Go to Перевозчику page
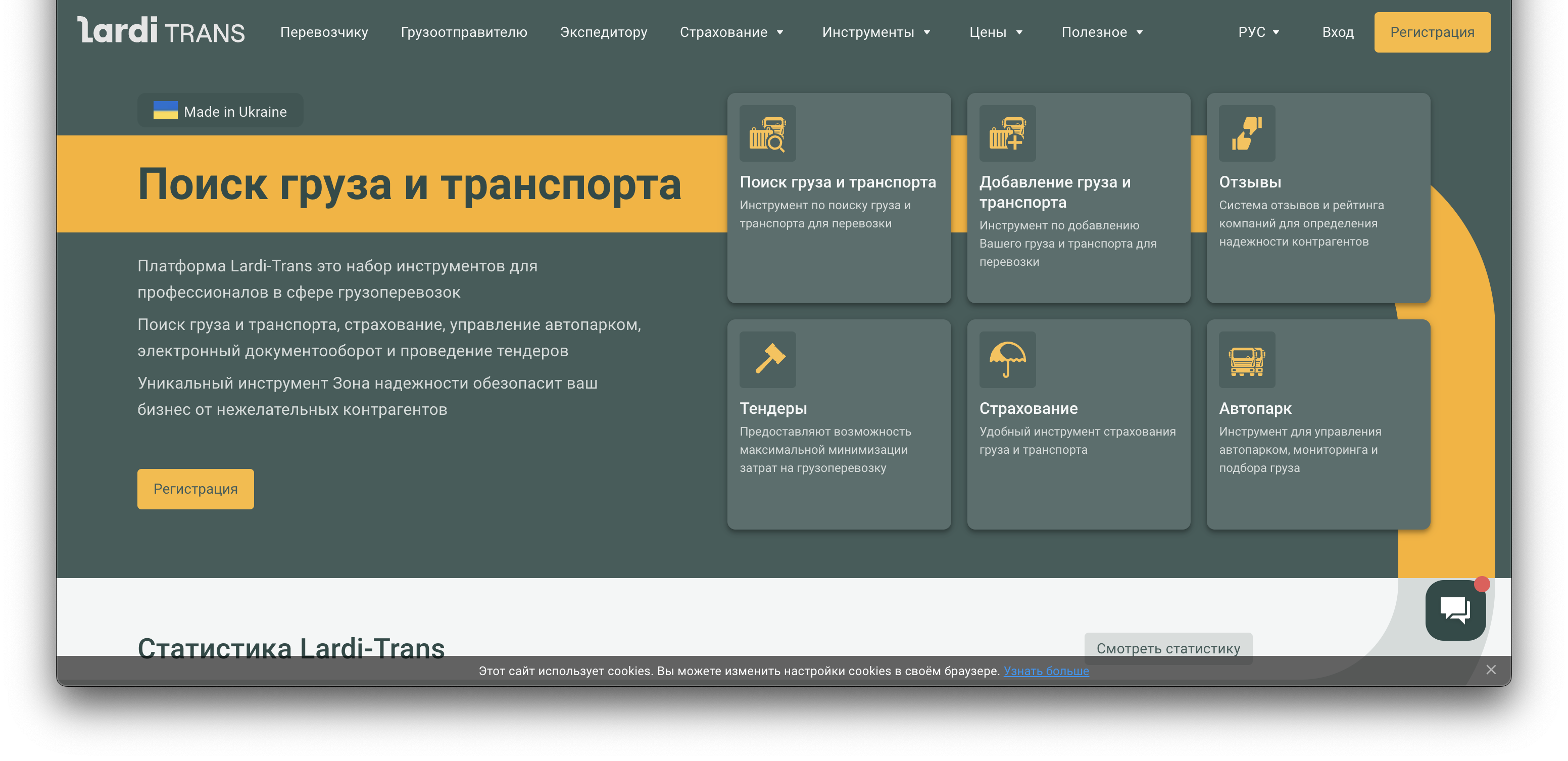Viewport: 1568px width, 761px height. click(x=324, y=32)
